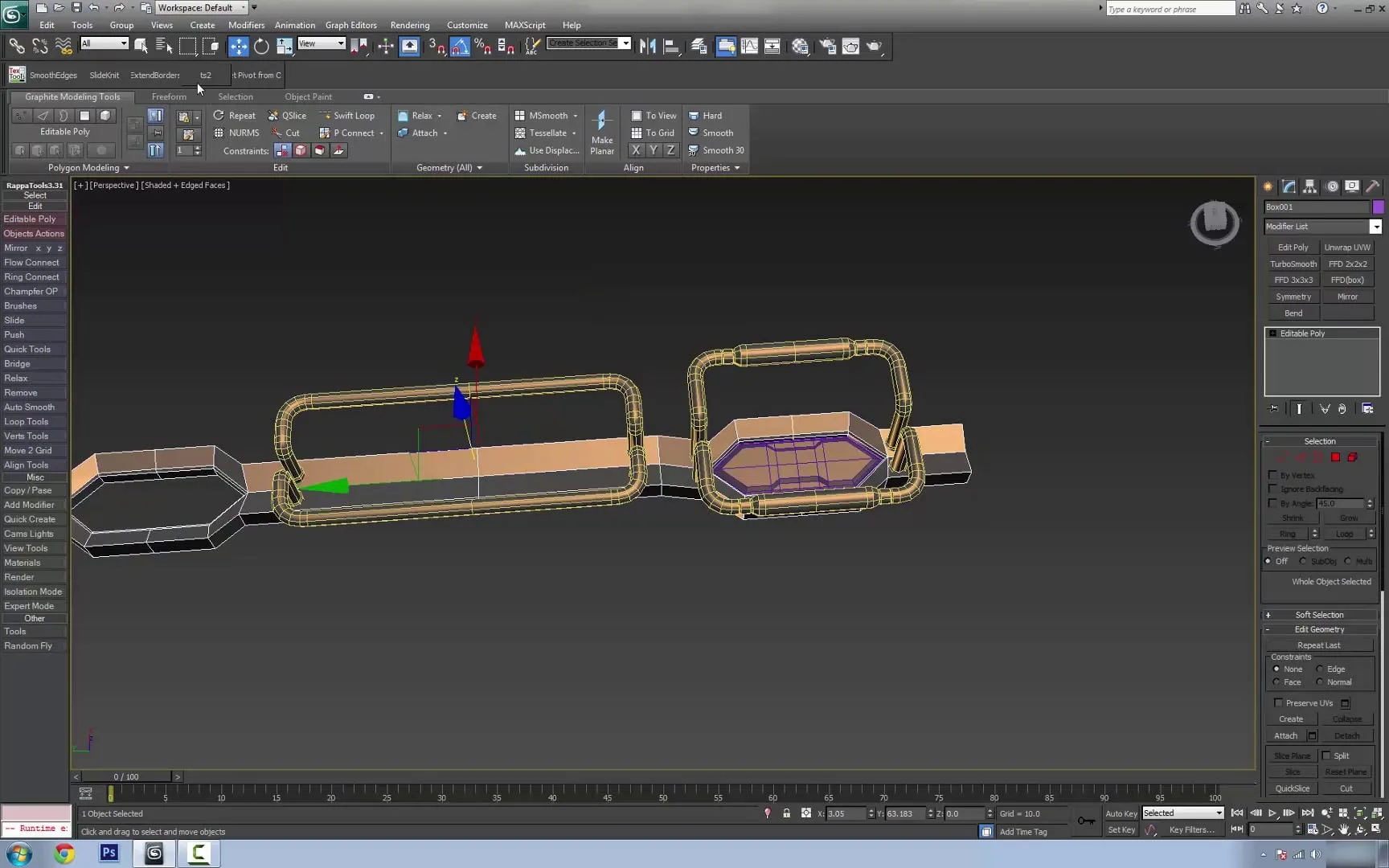
Task: Open the Modifiers menu
Action: click(x=246, y=25)
